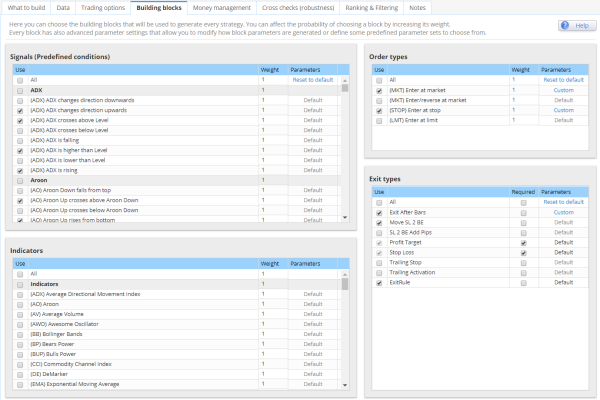Enable ADX changes direction downwards signal
Viewport: 600px width, 400px height.
point(20,101)
